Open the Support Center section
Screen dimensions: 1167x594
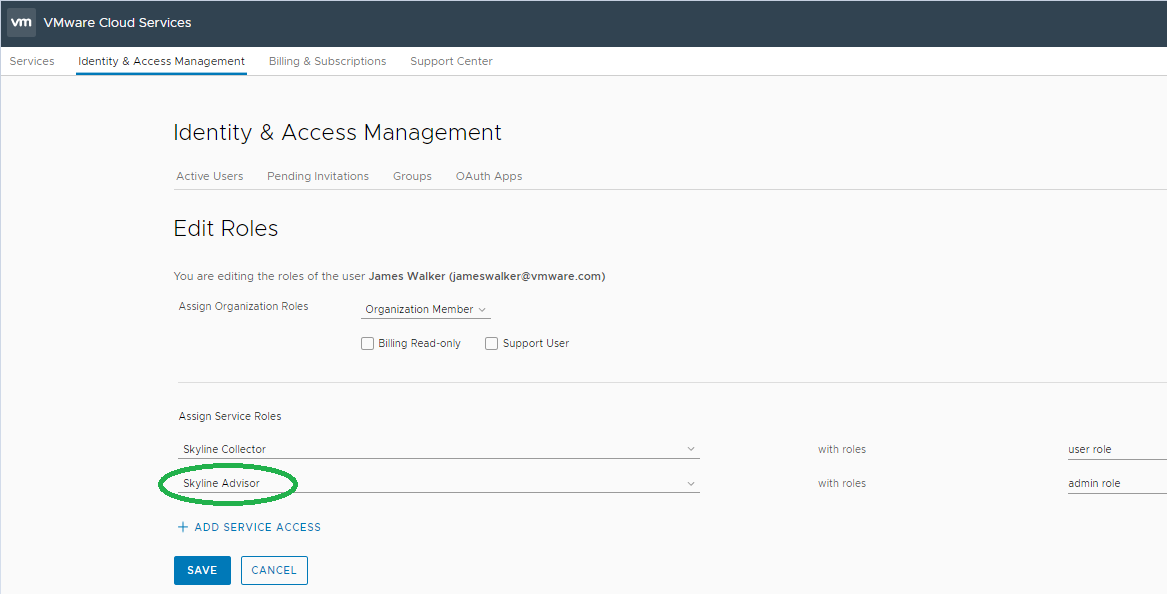click(451, 61)
